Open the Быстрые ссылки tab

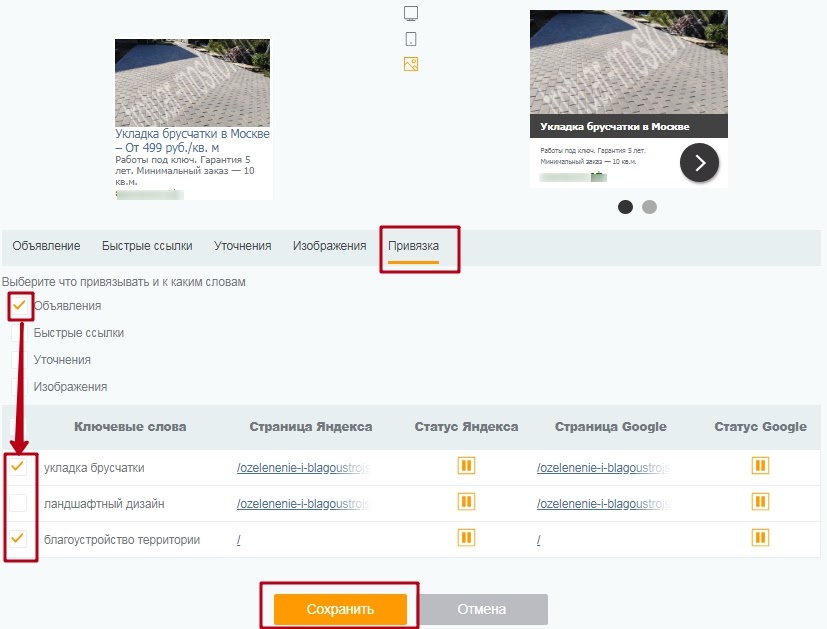146,246
